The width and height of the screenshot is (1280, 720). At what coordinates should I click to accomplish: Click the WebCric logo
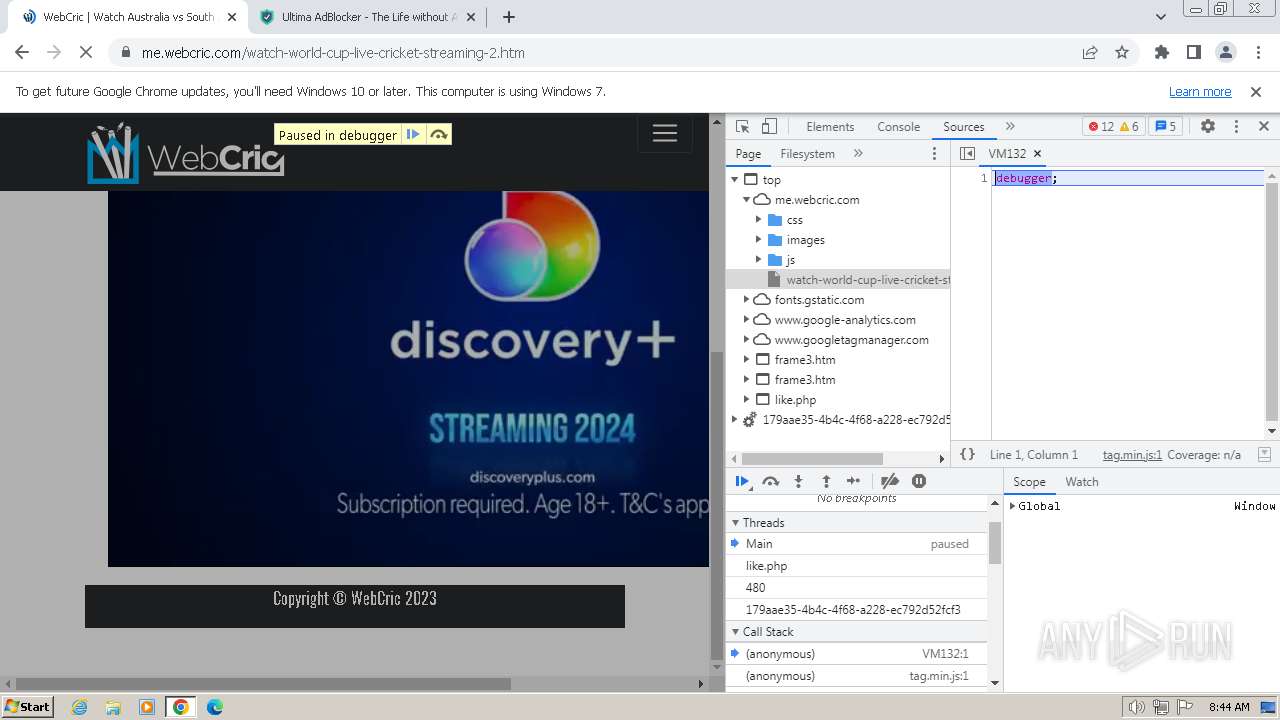(185, 153)
